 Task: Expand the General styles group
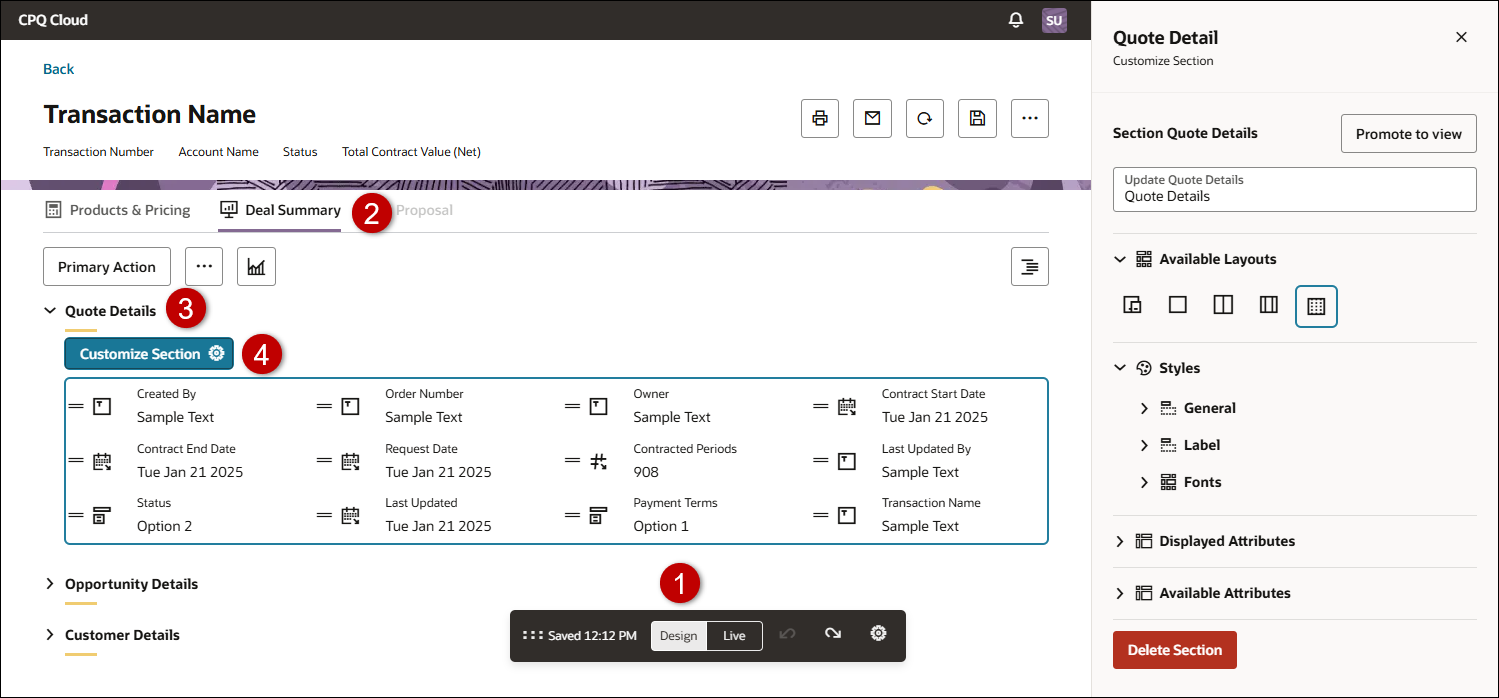coord(1209,408)
